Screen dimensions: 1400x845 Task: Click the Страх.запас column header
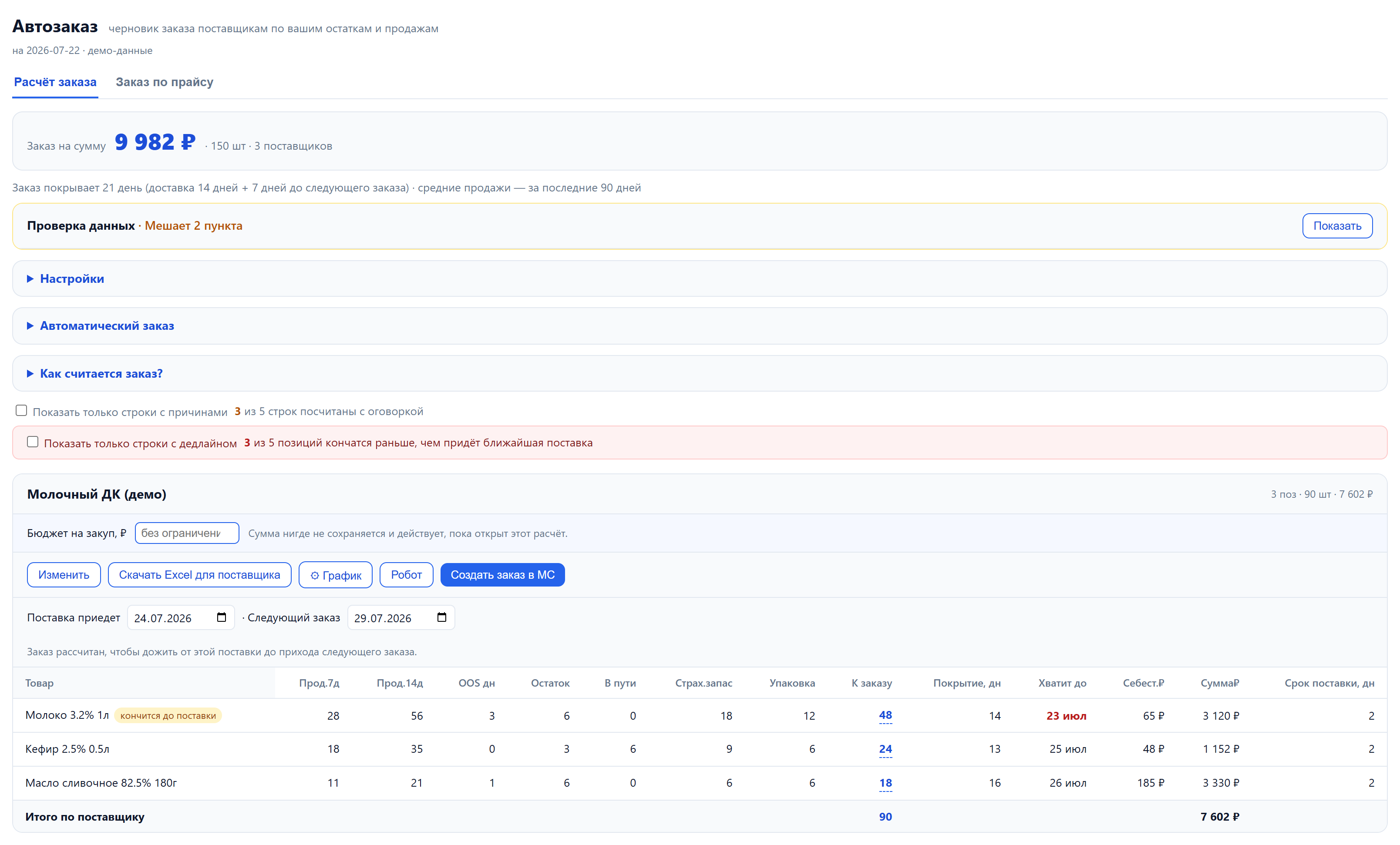point(703,683)
